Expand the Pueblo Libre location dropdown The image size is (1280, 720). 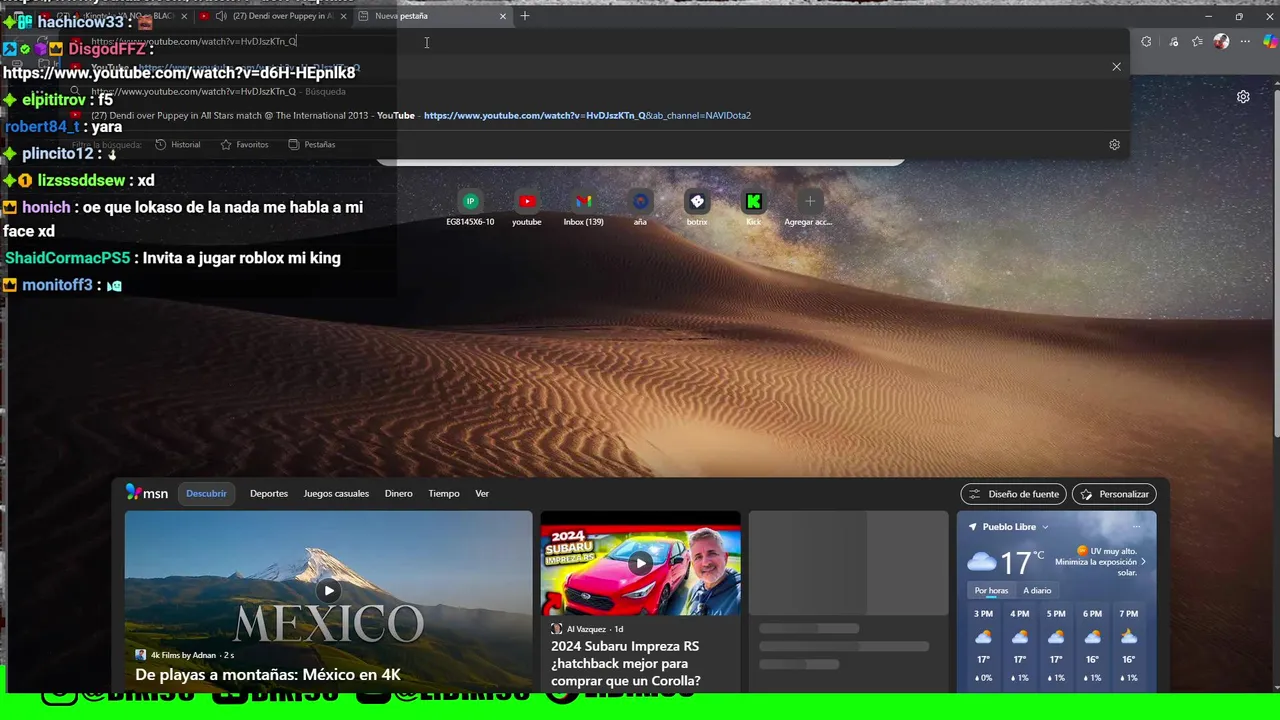[1045, 527]
